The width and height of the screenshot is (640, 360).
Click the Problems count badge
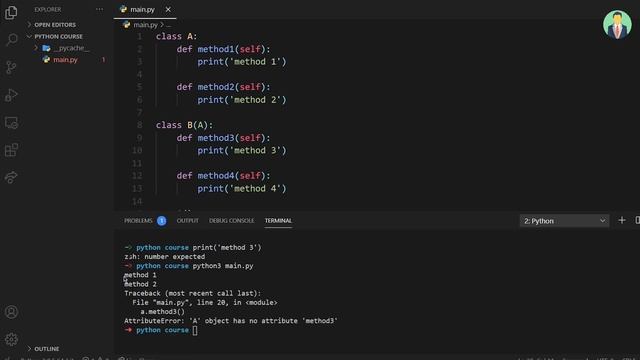tap(162, 220)
